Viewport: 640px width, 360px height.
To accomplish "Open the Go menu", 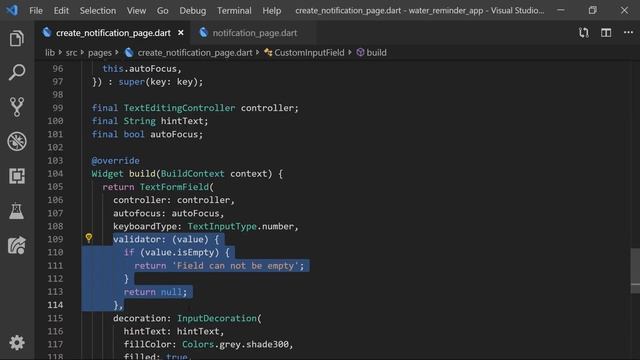I will tap(162, 11).
